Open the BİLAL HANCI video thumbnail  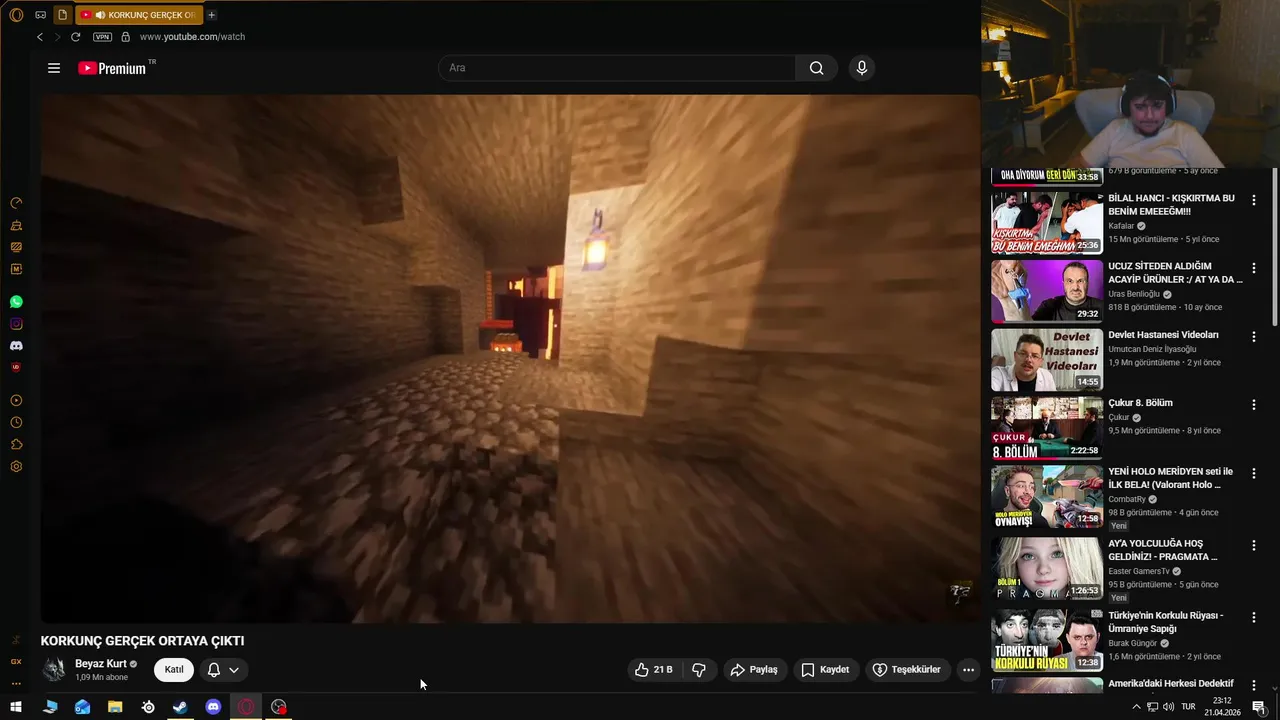pos(1047,223)
